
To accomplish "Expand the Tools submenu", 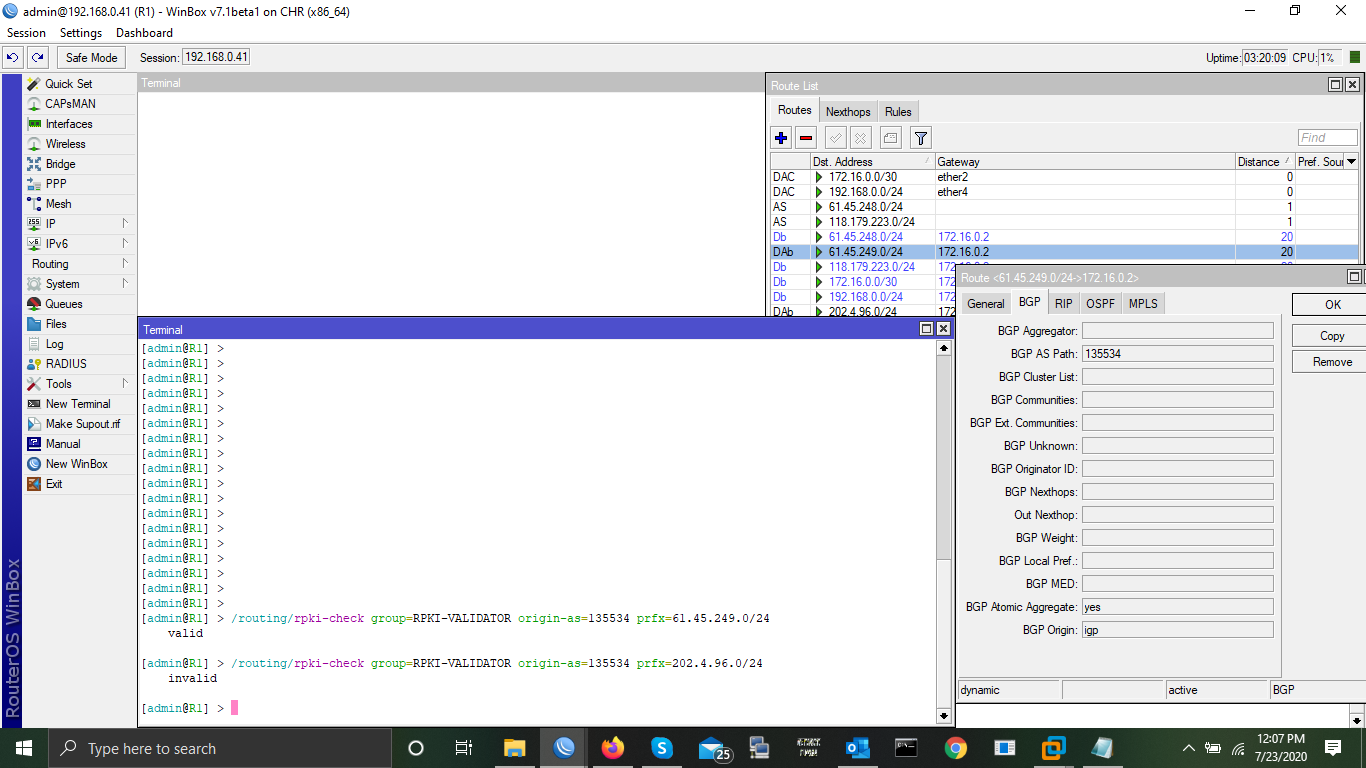I will pos(125,384).
